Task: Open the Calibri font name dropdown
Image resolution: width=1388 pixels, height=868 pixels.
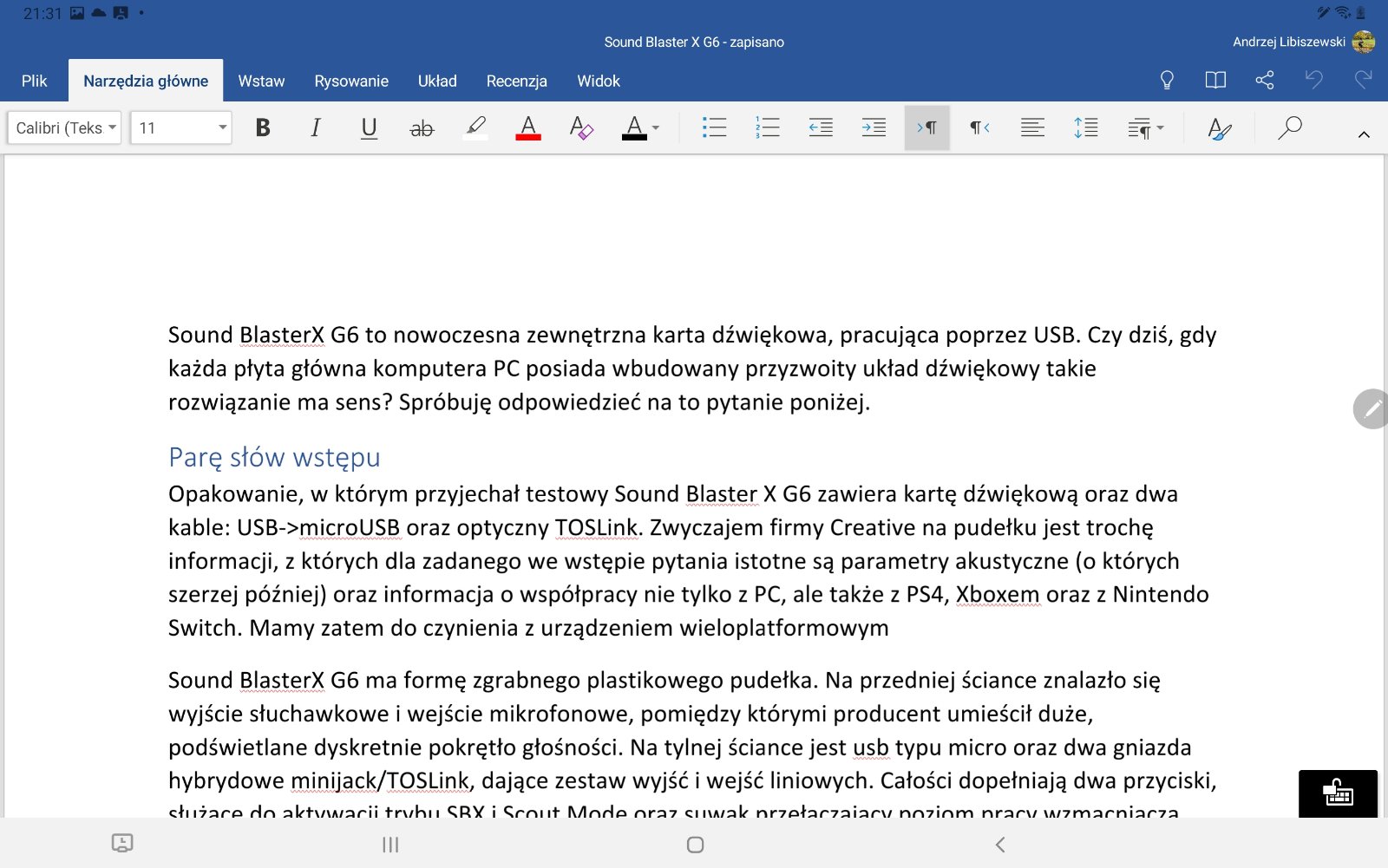Action: [65, 128]
